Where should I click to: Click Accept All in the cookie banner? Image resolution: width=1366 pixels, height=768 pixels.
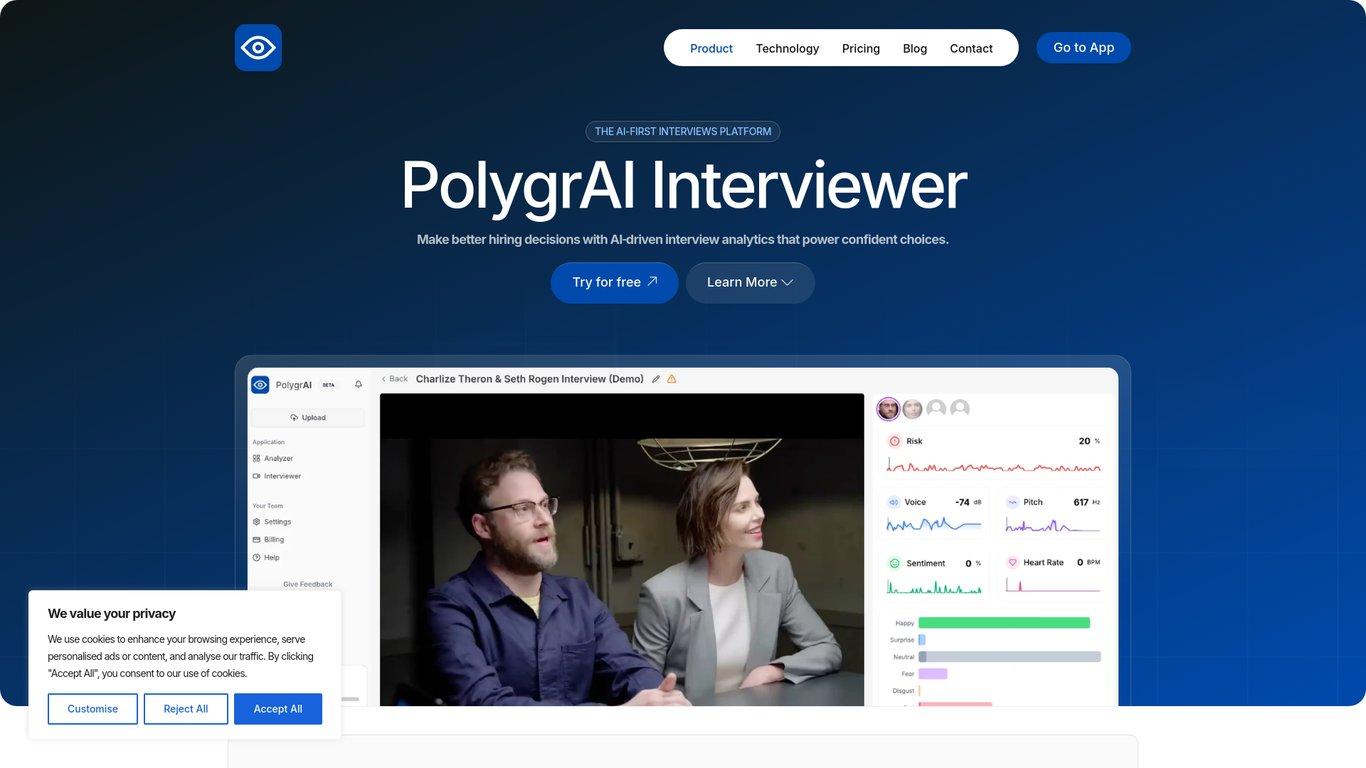click(x=278, y=709)
